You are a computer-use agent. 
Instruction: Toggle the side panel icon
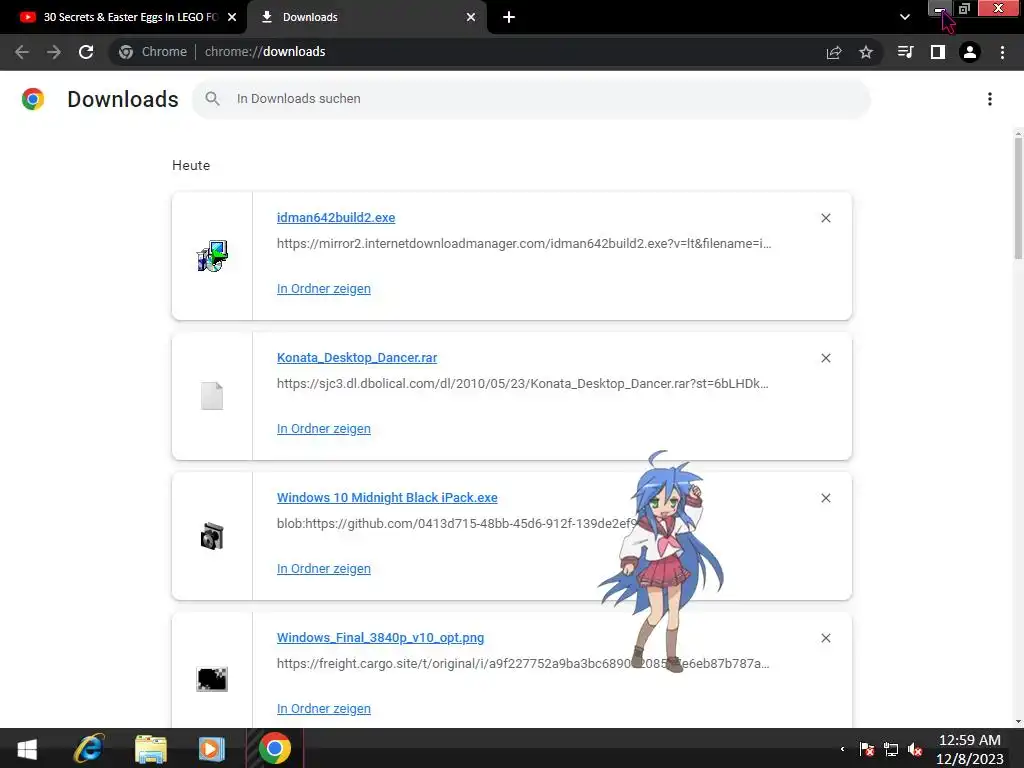coord(938,52)
